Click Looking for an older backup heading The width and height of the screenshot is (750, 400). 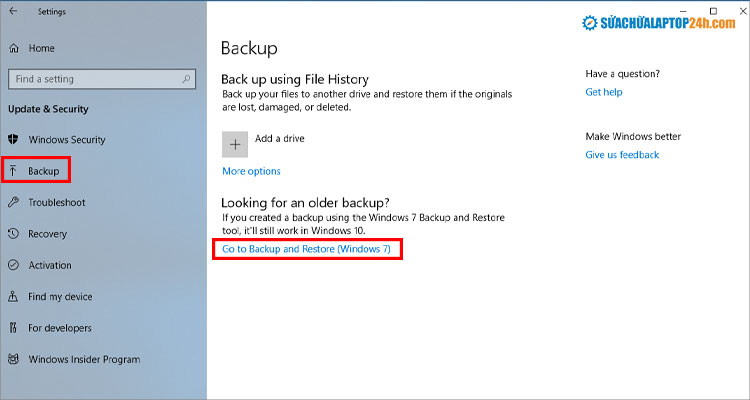point(305,203)
